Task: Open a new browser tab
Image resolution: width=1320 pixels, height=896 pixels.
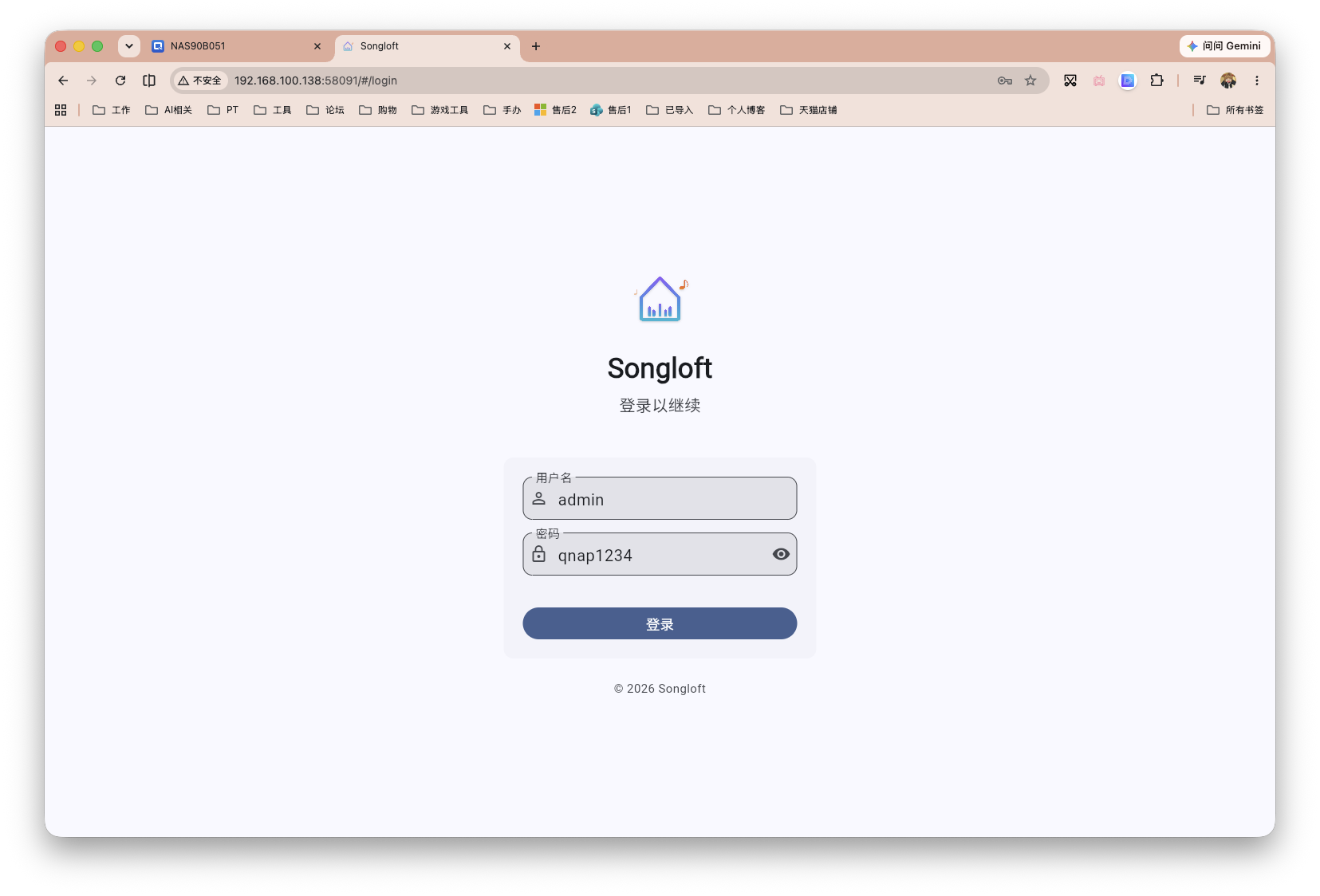Action: coord(536,46)
